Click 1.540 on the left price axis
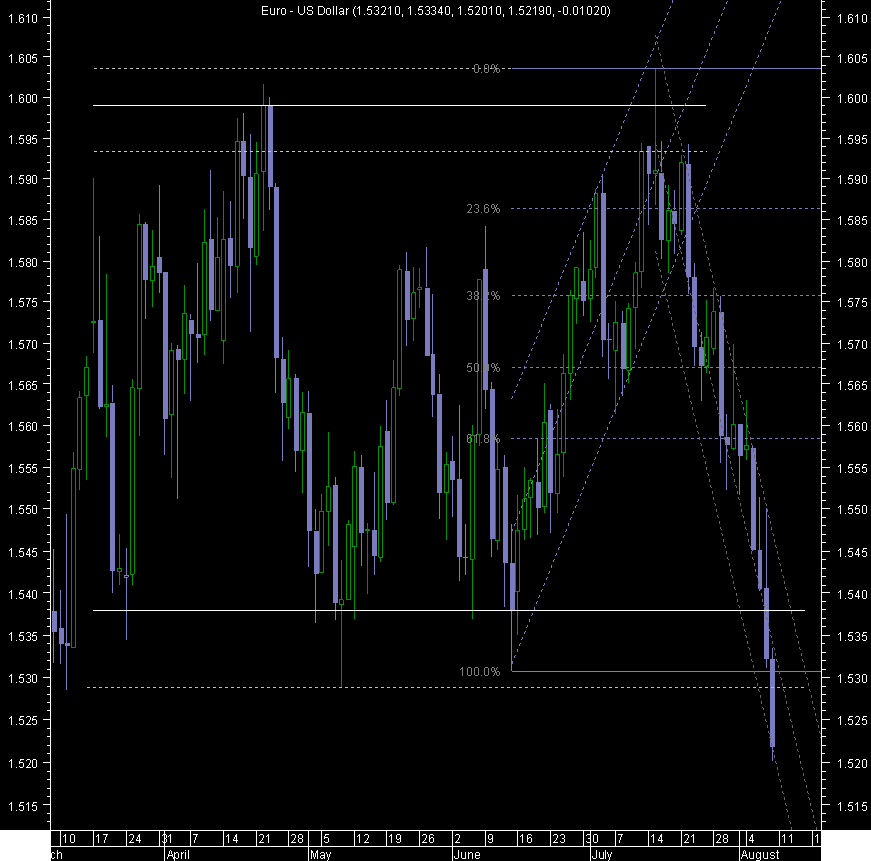Viewport: 871px width, 861px height. (23, 594)
